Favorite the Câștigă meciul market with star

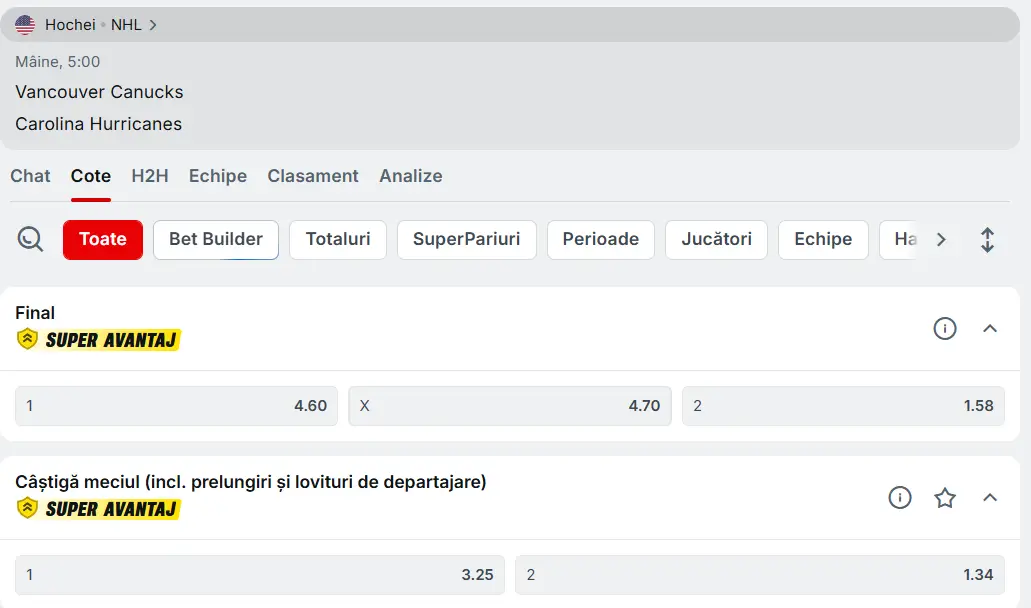click(945, 498)
